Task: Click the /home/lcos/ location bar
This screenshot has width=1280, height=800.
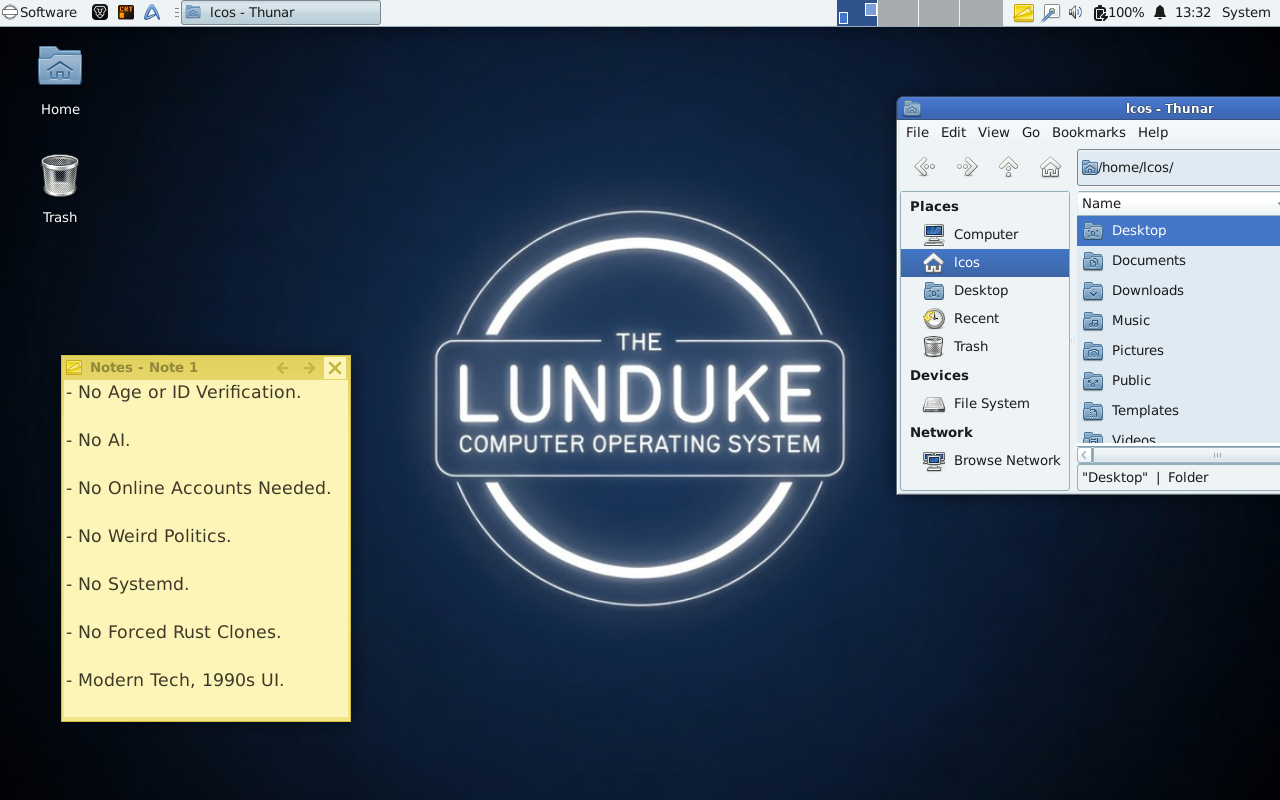Action: [1179, 167]
